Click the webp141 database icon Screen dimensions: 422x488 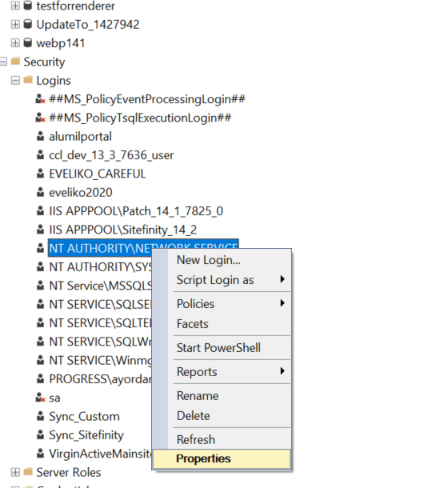coord(28,43)
